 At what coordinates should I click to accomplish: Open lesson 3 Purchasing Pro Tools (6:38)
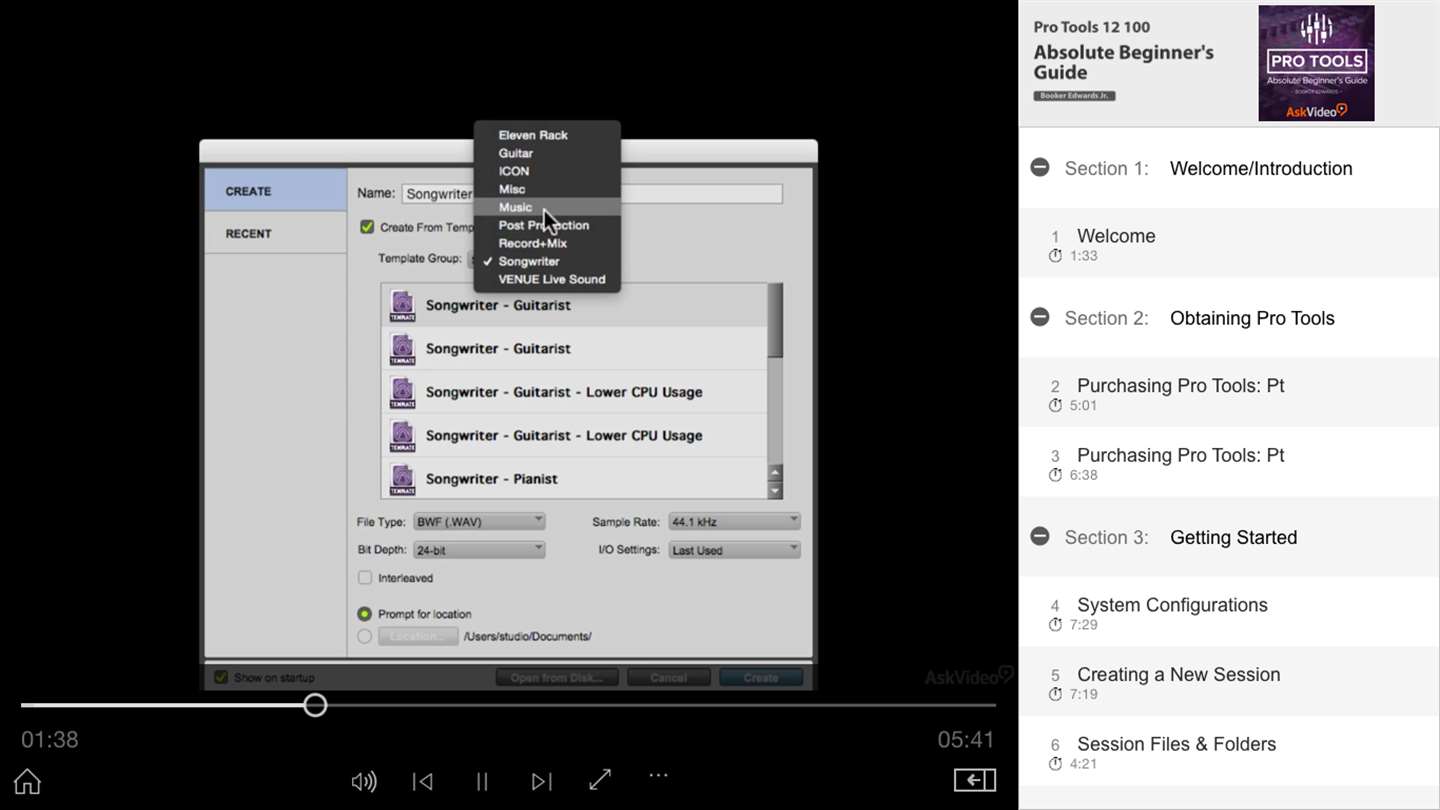tap(1229, 463)
